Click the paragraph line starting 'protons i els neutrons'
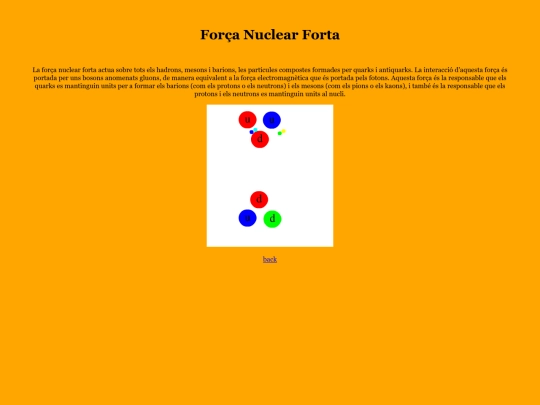Viewport: 540px width, 405px height. point(270,94)
